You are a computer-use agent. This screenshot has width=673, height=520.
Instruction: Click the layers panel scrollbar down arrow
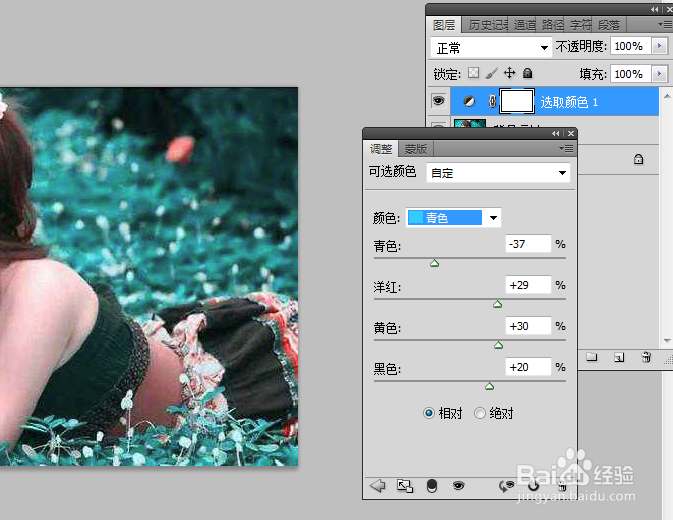point(667,341)
